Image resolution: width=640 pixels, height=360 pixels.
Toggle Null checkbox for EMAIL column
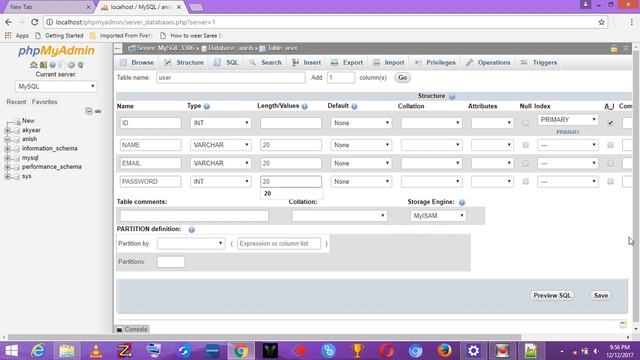525,163
